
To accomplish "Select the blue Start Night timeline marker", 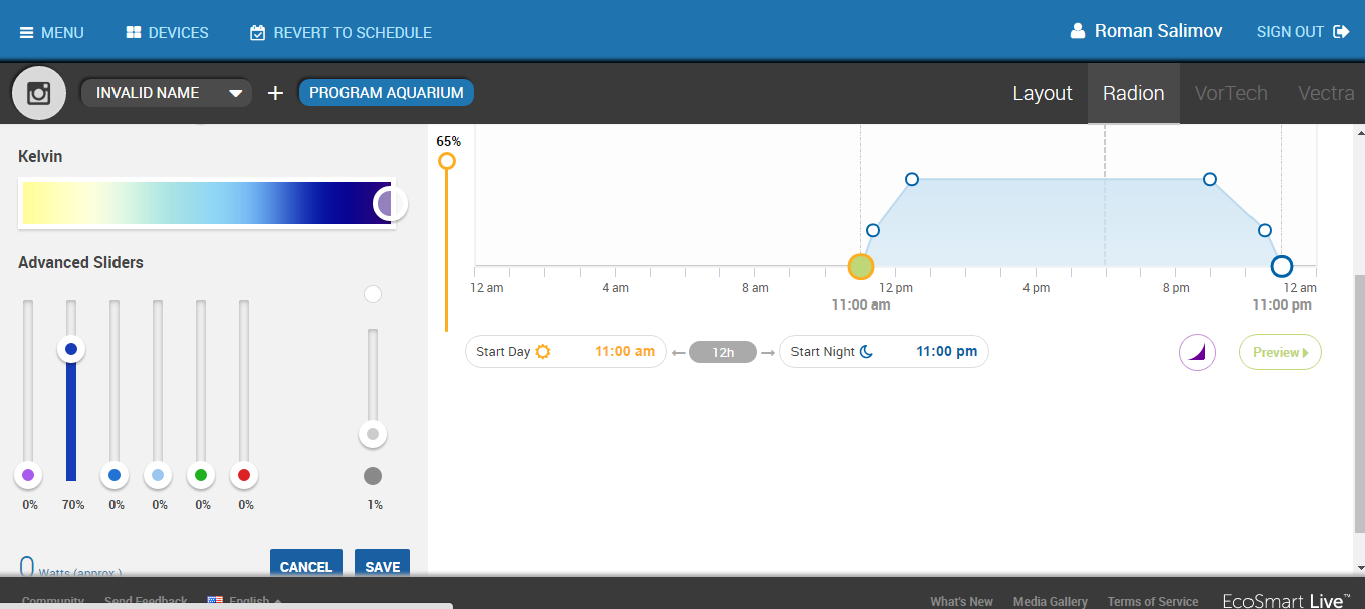I will coord(1282,266).
